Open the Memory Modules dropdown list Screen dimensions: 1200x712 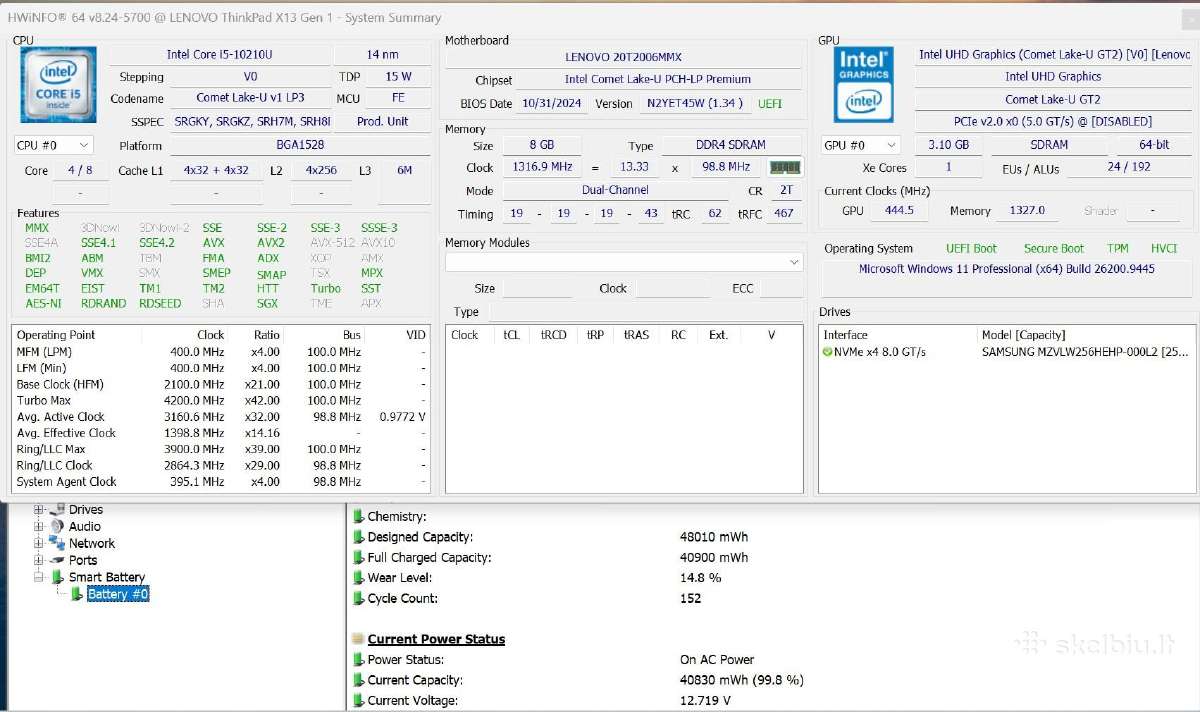click(624, 262)
